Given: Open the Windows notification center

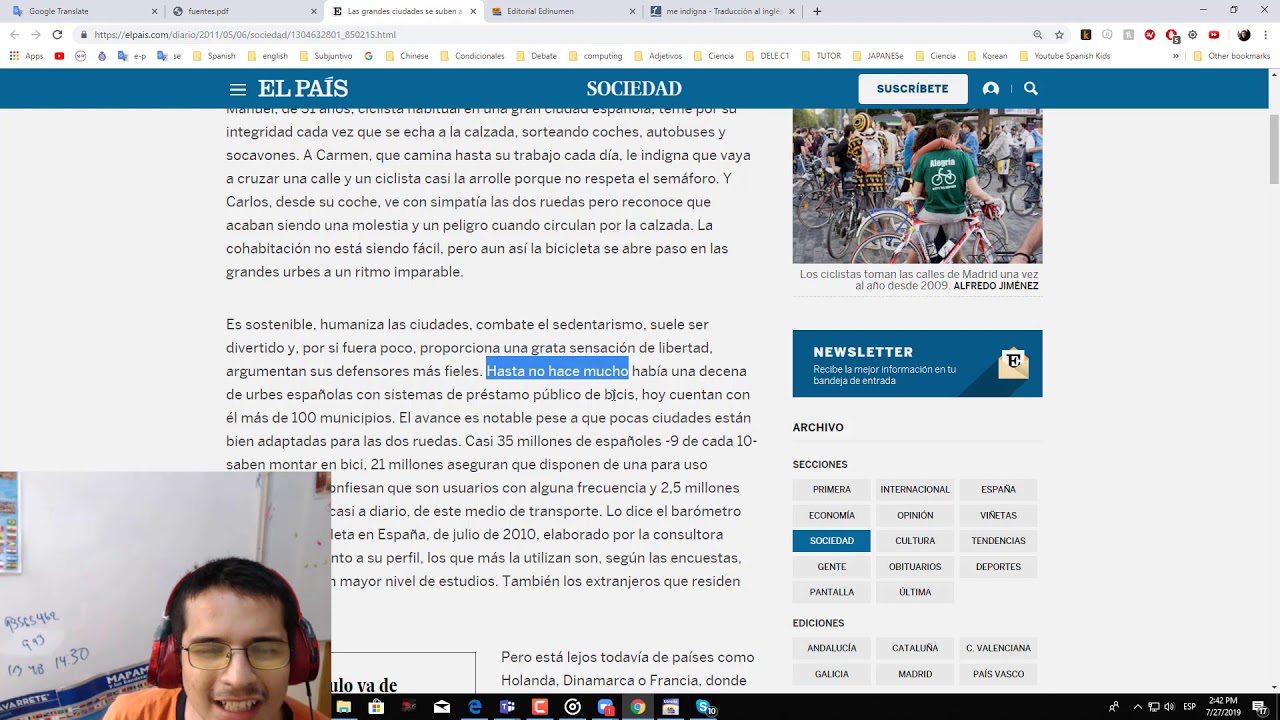Looking at the screenshot, I should 1259,707.
